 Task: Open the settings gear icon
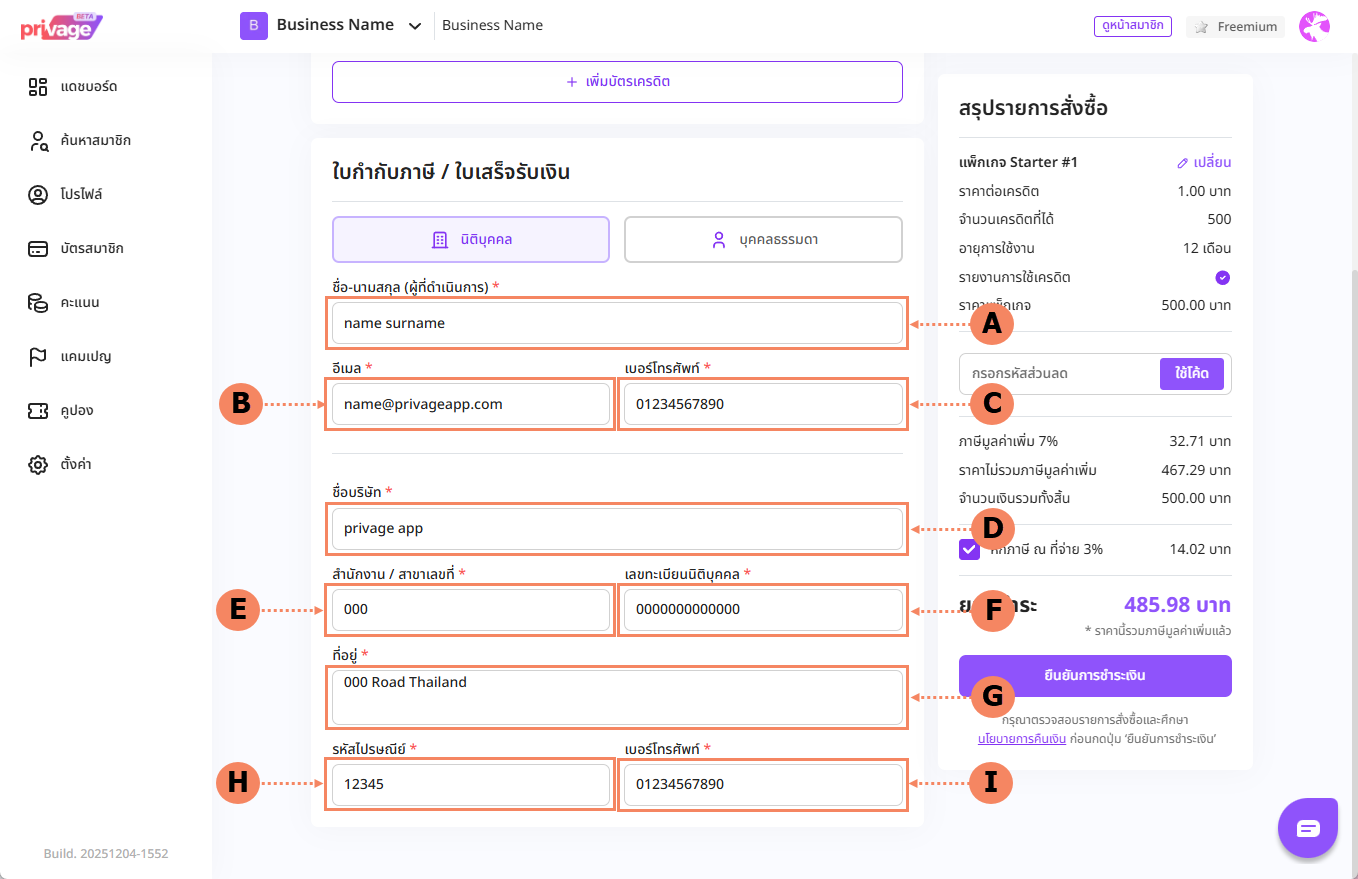(x=38, y=465)
